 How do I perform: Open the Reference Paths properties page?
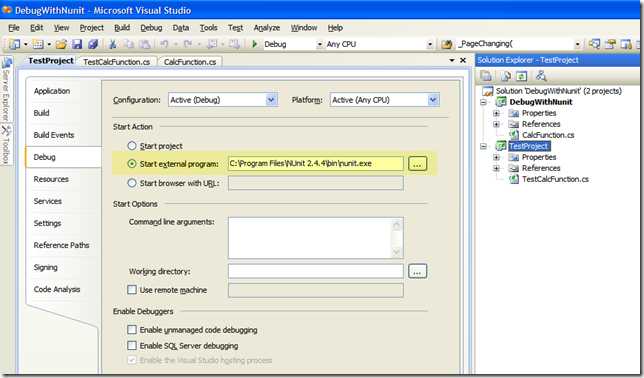tap(61, 245)
